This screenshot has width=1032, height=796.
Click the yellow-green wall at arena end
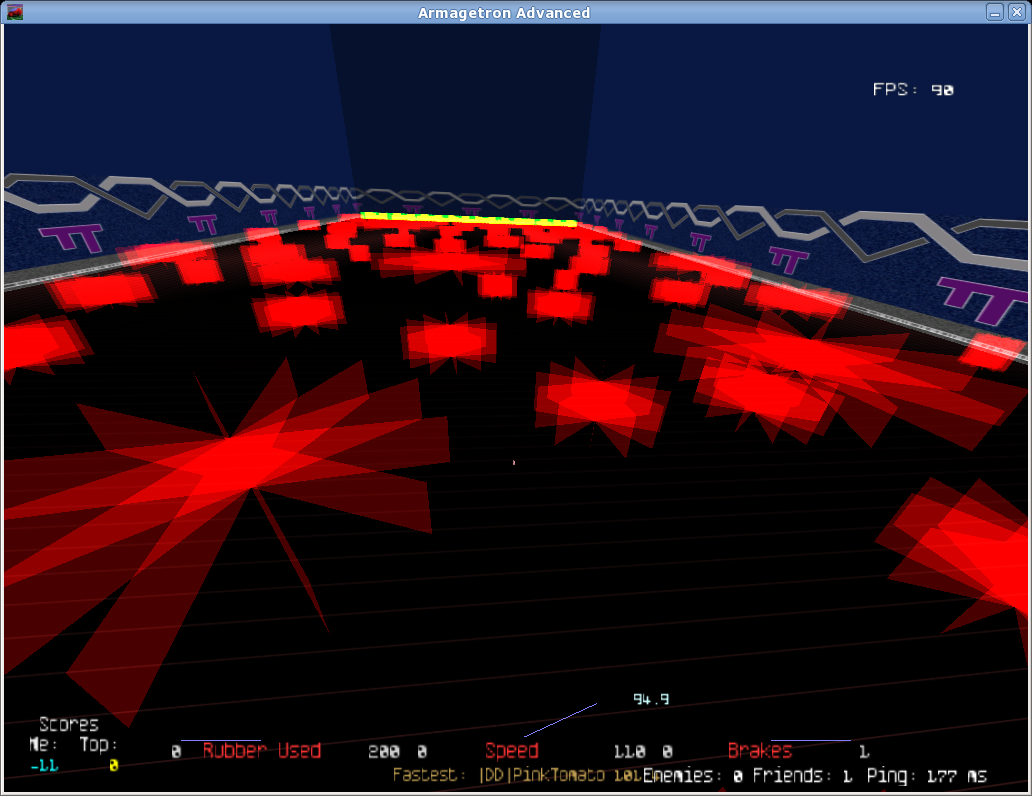click(x=469, y=219)
